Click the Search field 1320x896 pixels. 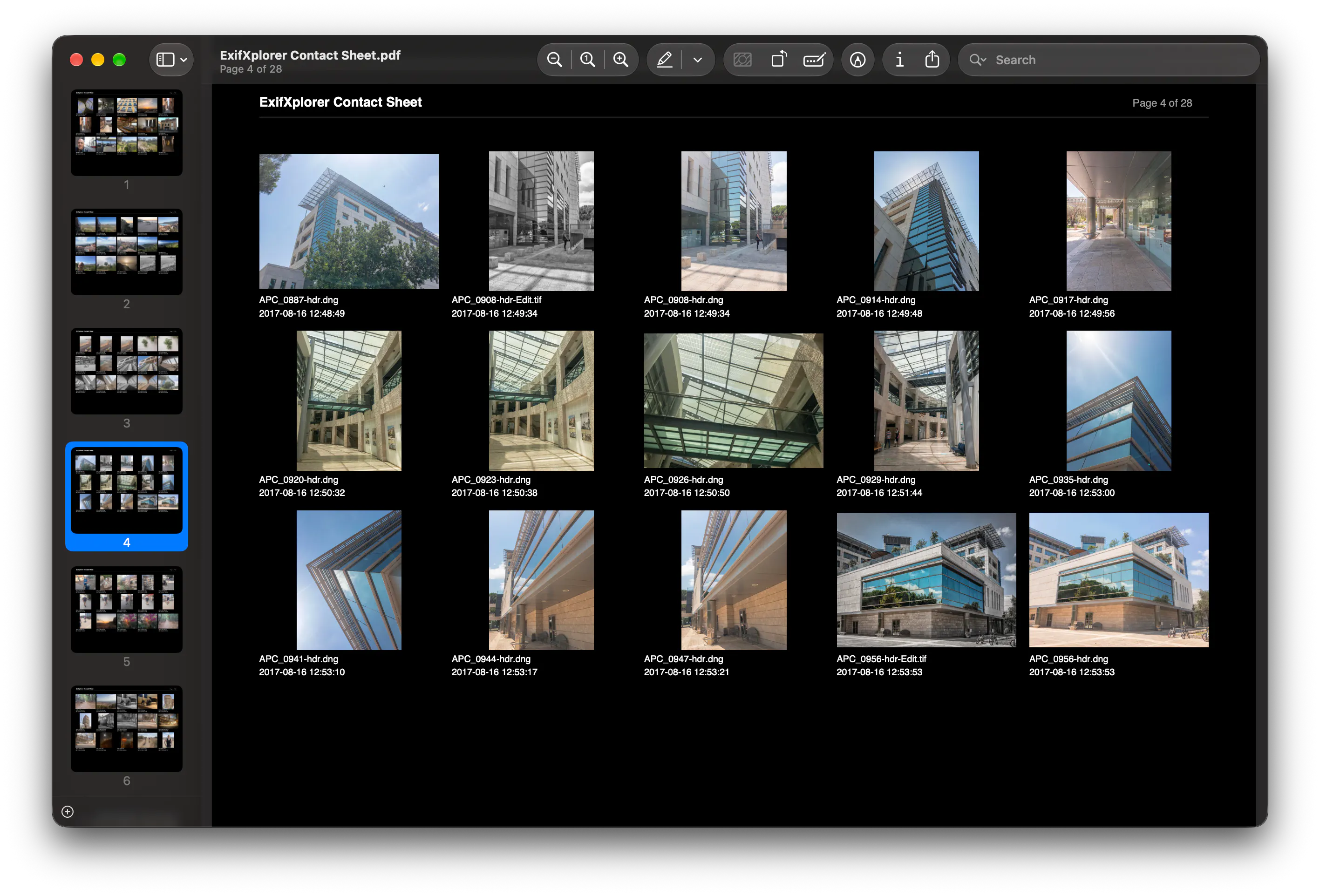coord(1109,60)
